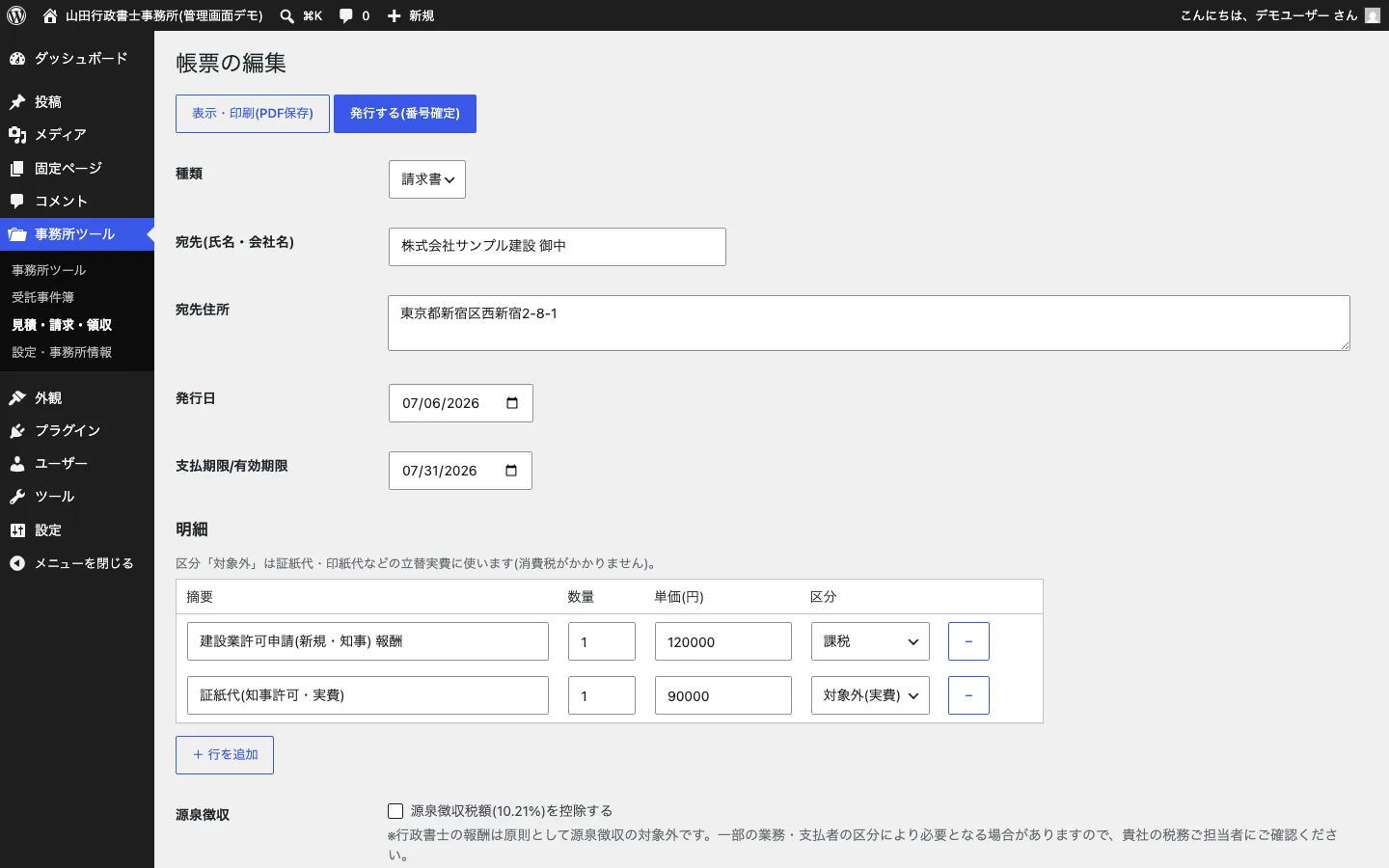This screenshot has width=1389, height=868.
Task: Open ダッシュボード menu item
Action: pyautogui.click(x=77, y=59)
